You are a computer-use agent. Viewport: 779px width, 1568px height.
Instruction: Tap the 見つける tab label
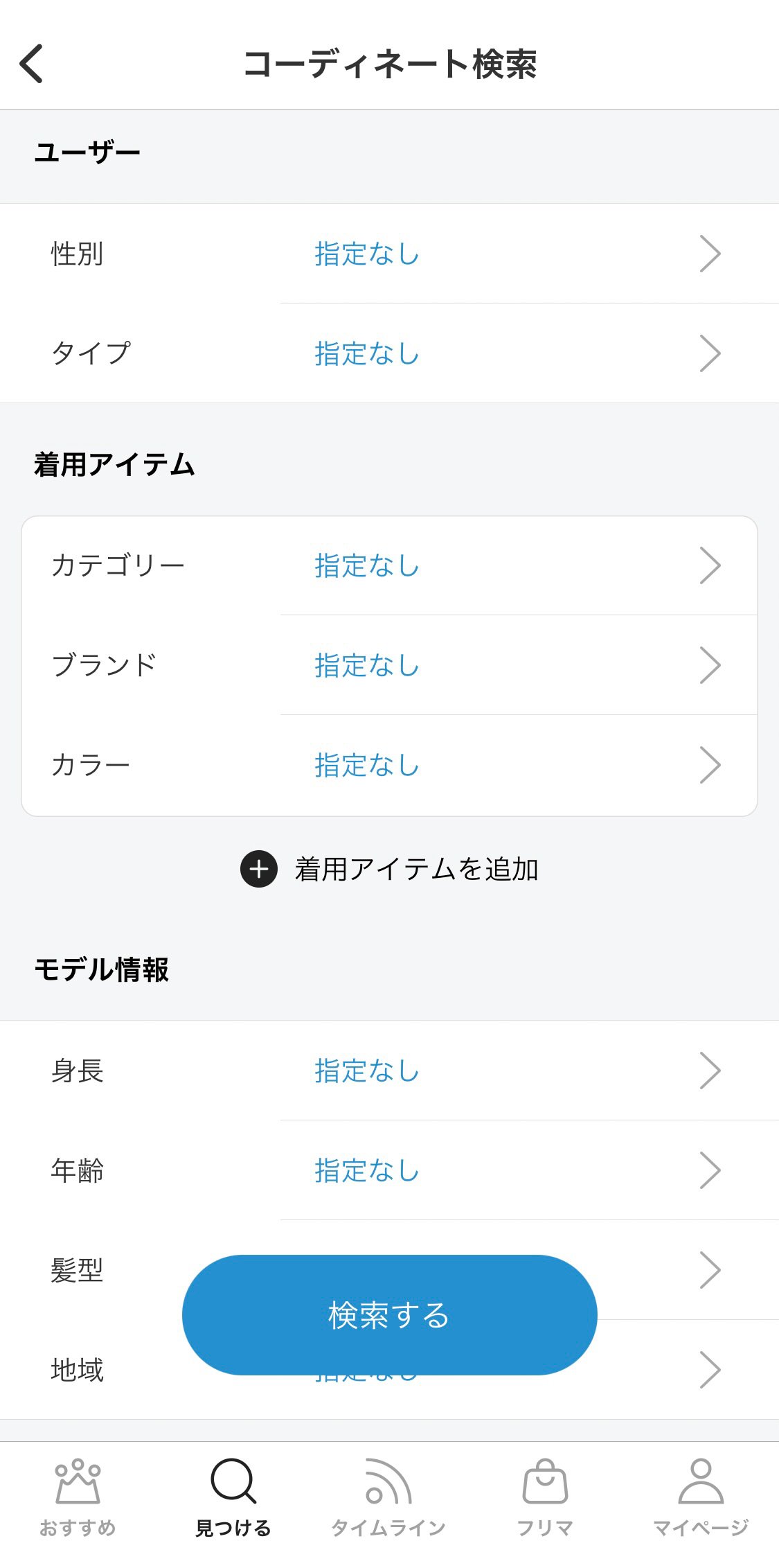[233, 1528]
